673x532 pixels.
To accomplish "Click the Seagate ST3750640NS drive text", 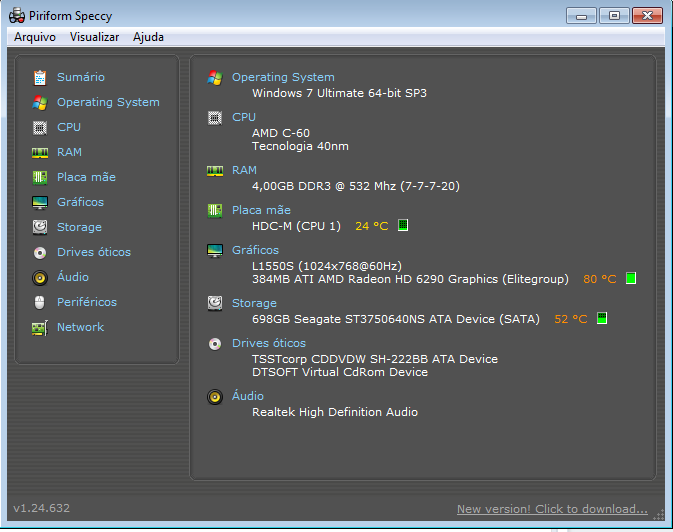I will 396,319.
